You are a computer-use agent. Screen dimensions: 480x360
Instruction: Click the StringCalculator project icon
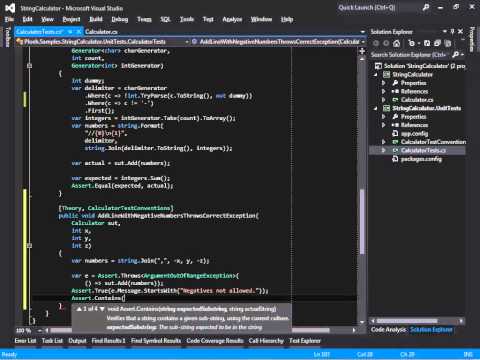387,74
